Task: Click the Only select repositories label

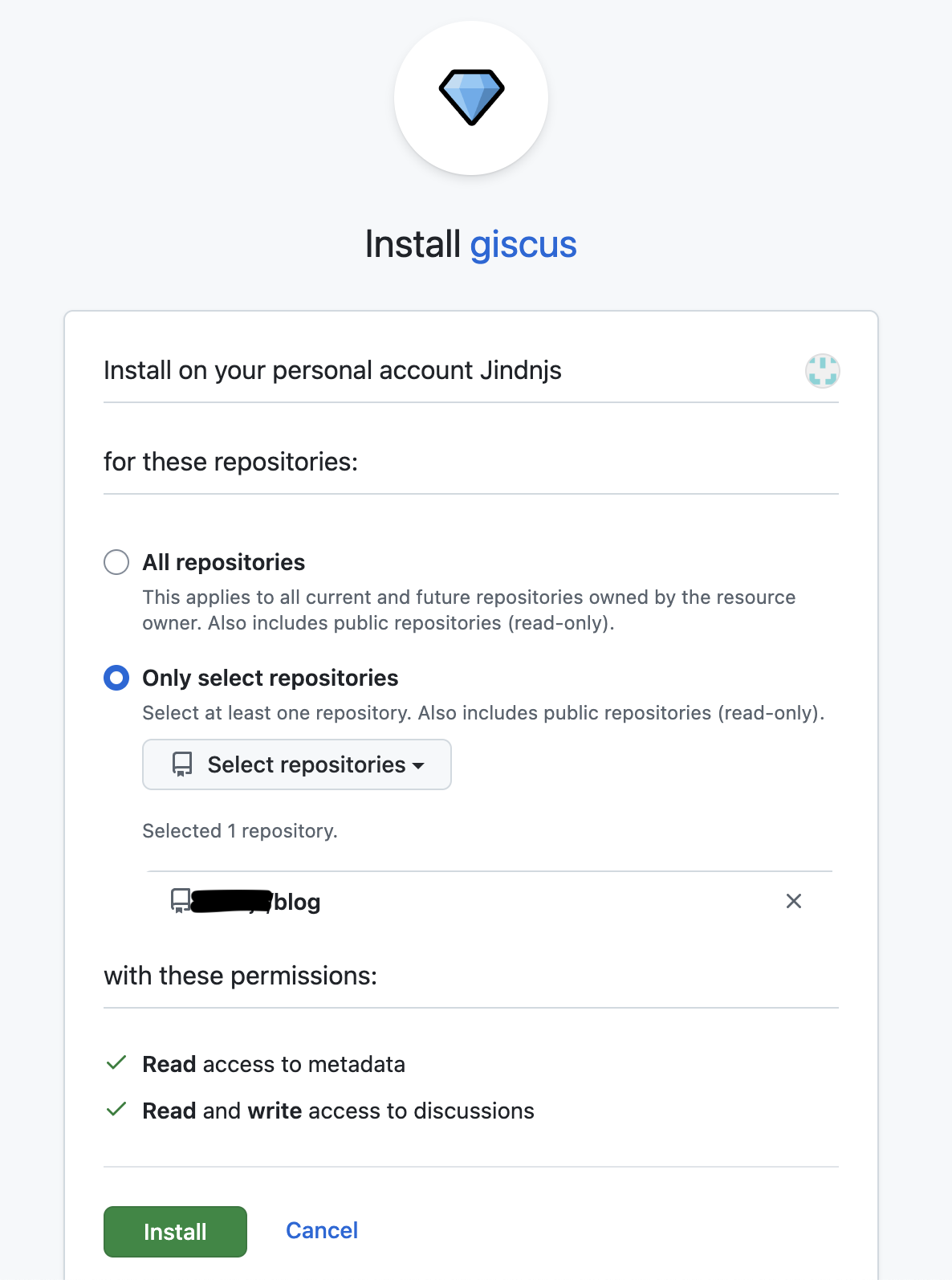Action: [270, 678]
